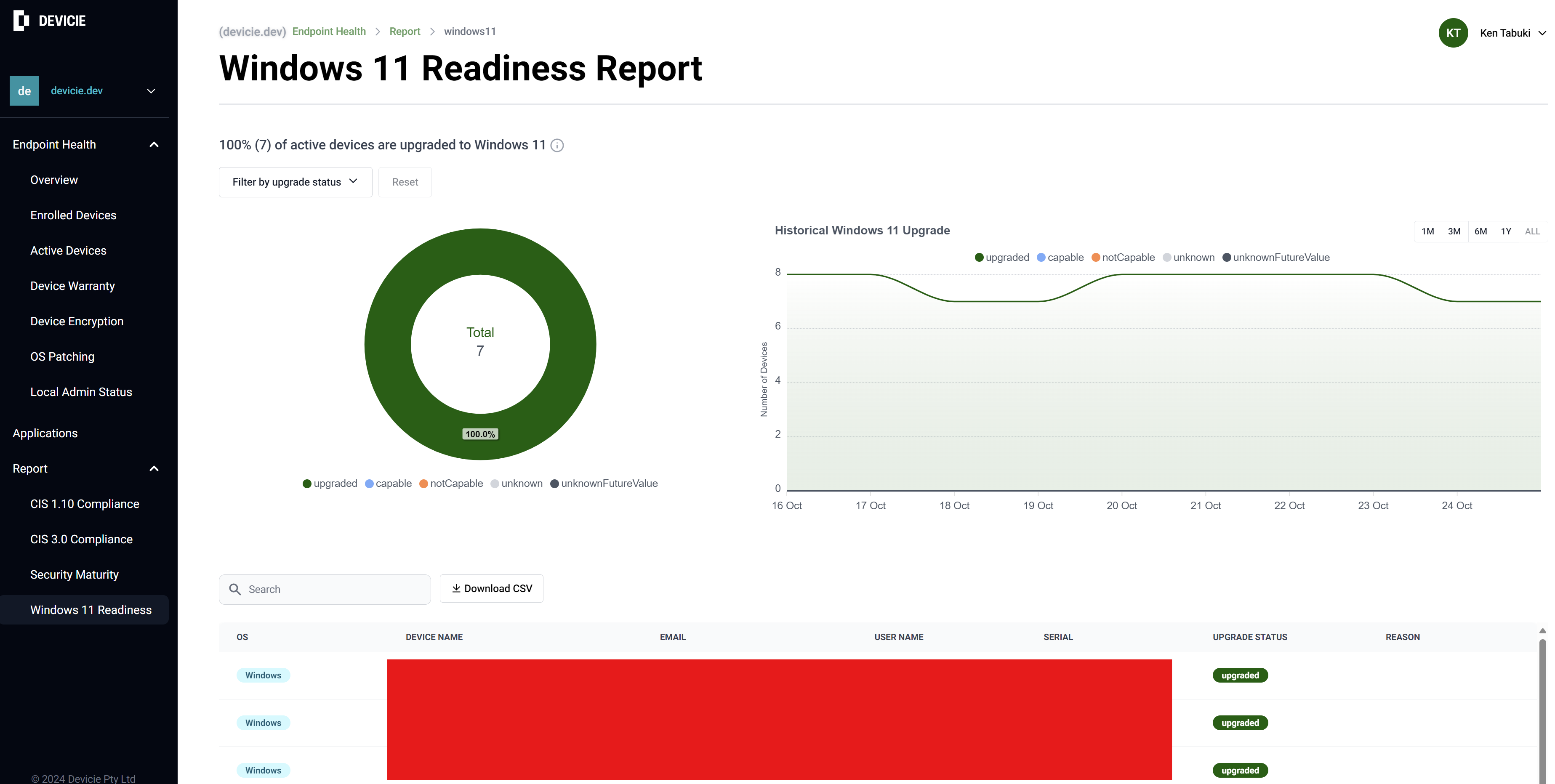Open Device Encryption page

(77, 322)
